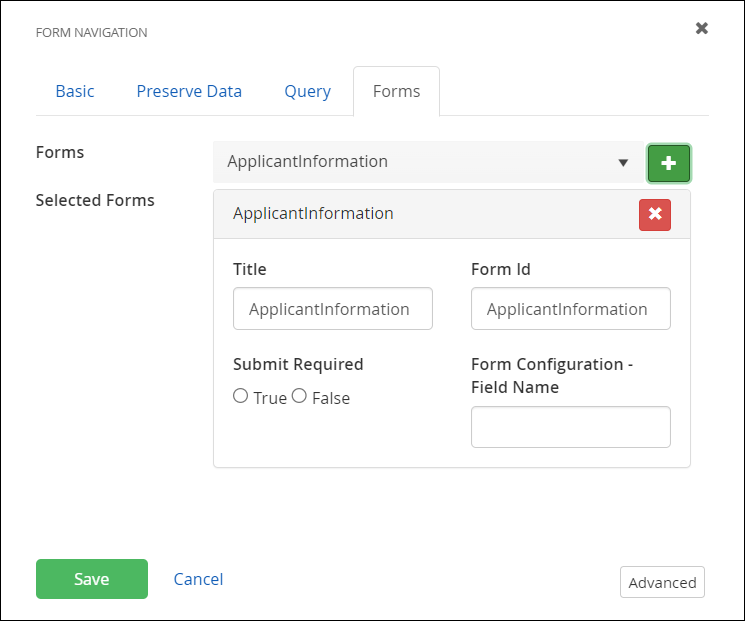Click the FORM NAVIGATION dialog title
This screenshot has width=745, height=621.
(91, 33)
